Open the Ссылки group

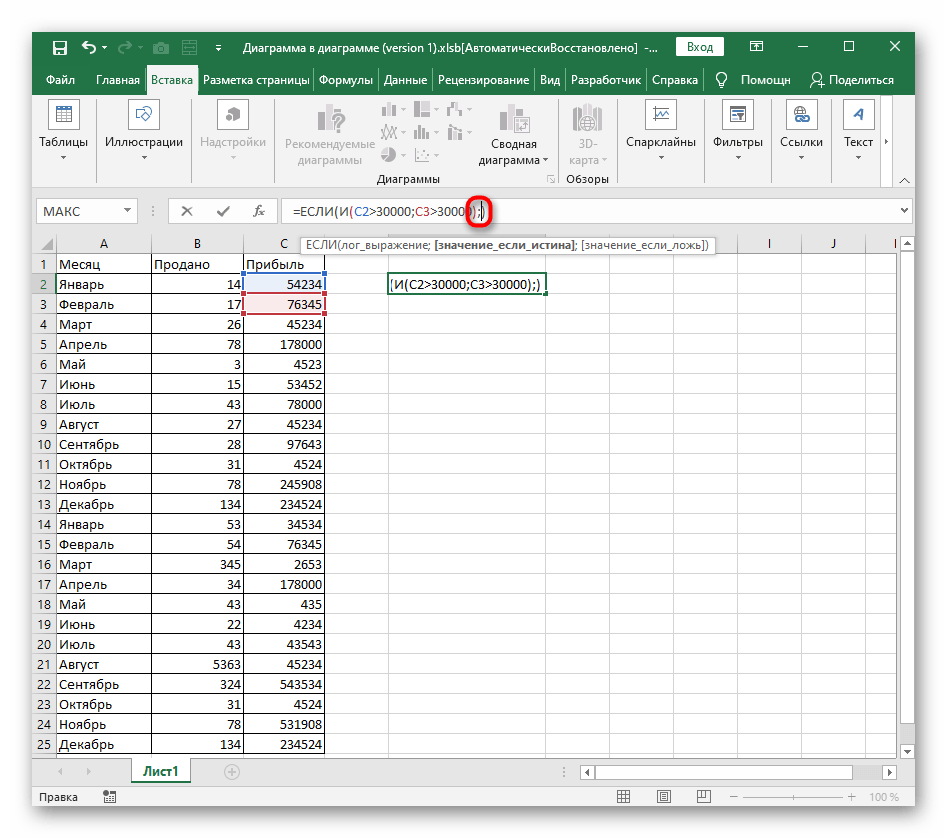801,132
